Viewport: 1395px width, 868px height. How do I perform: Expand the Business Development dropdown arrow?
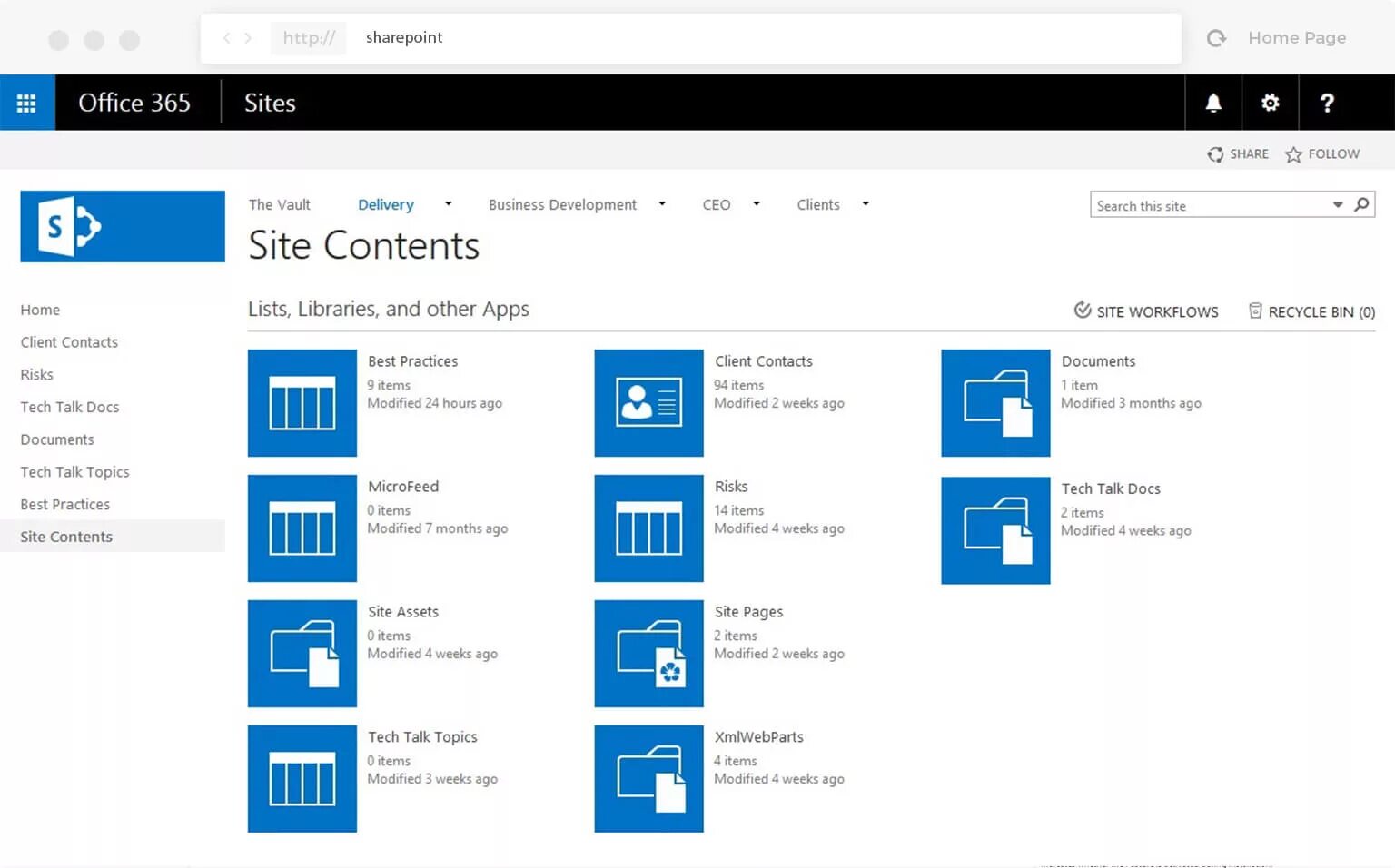tap(662, 204)
